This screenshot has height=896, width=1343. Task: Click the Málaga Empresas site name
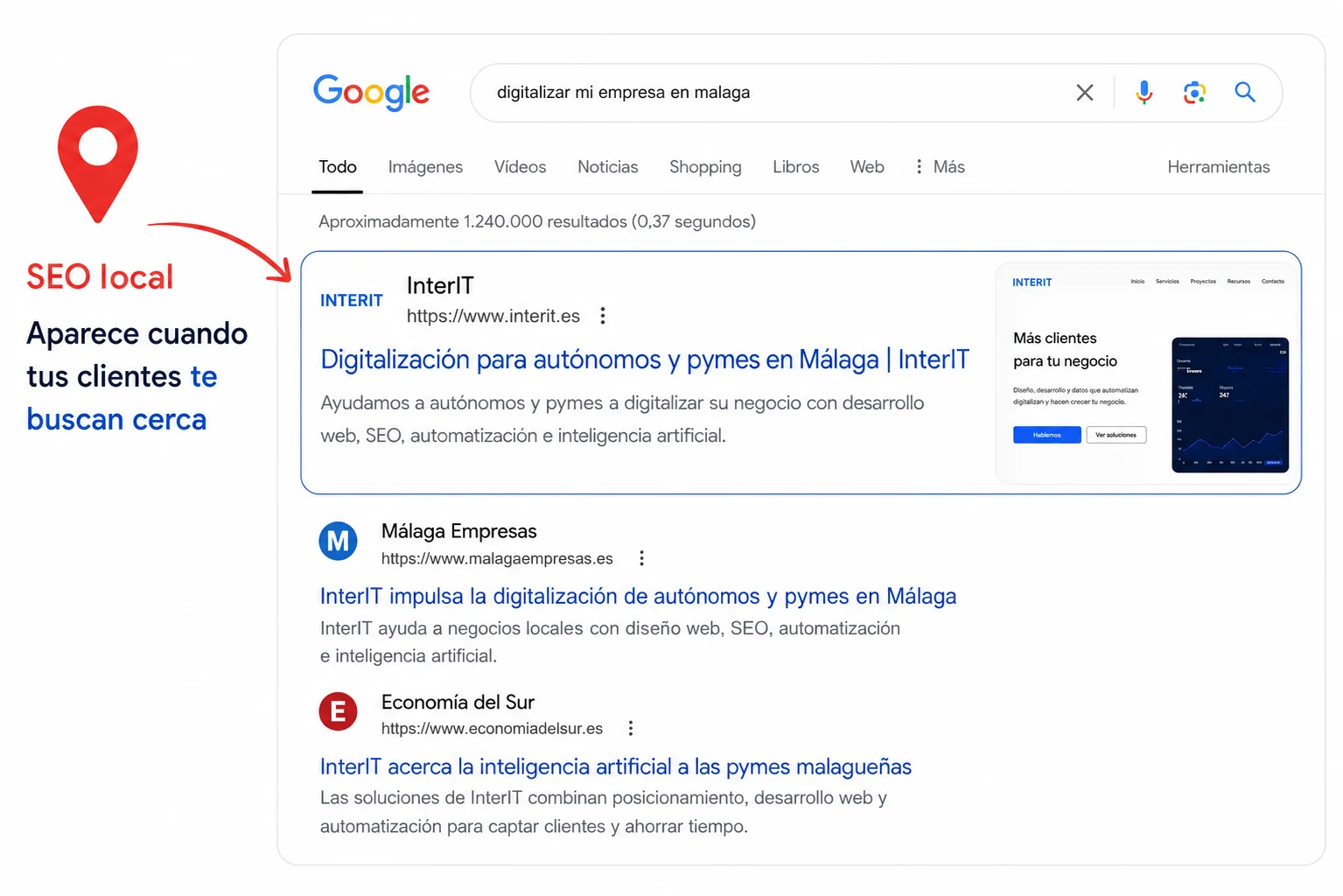tap(459, 531)
